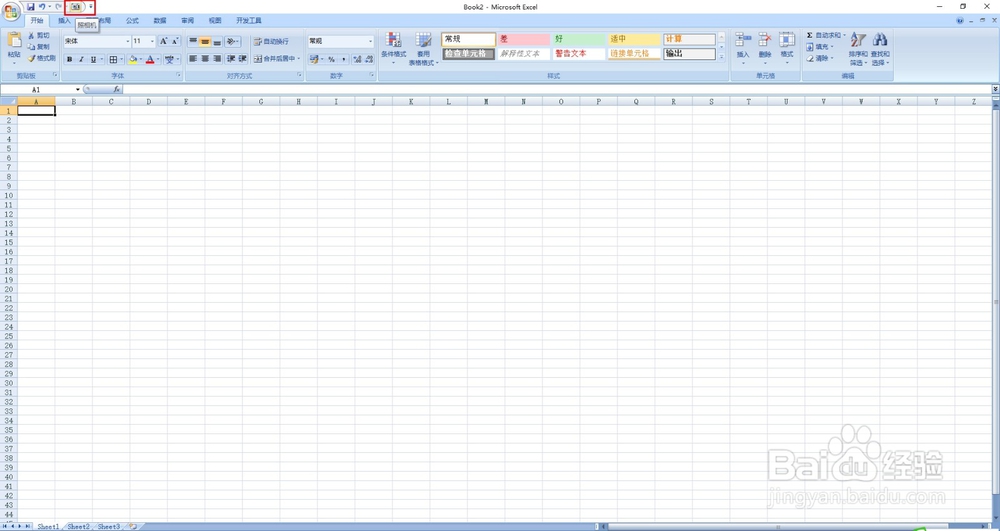
Task: Open the font size 11 dropdown
Action: tap(152, 41)
